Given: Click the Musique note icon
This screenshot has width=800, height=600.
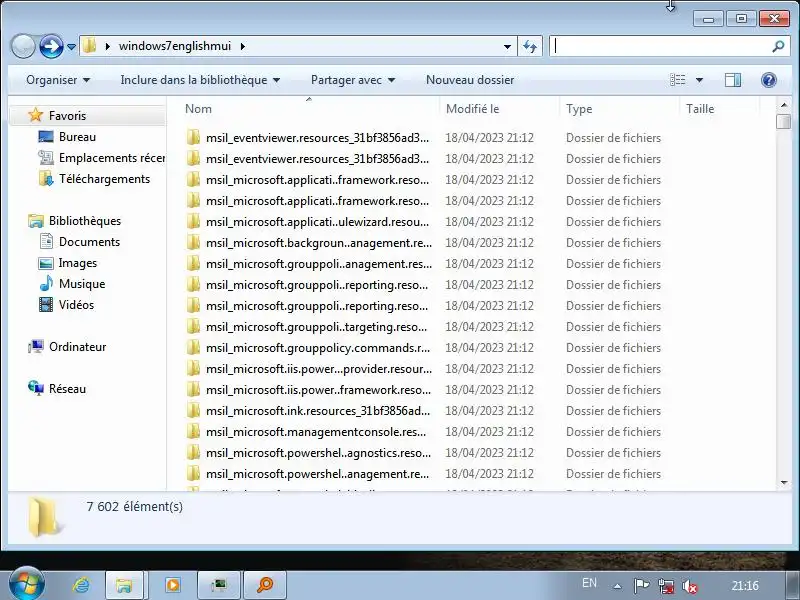Looking at the screenshot, I should tap(46, 283).
